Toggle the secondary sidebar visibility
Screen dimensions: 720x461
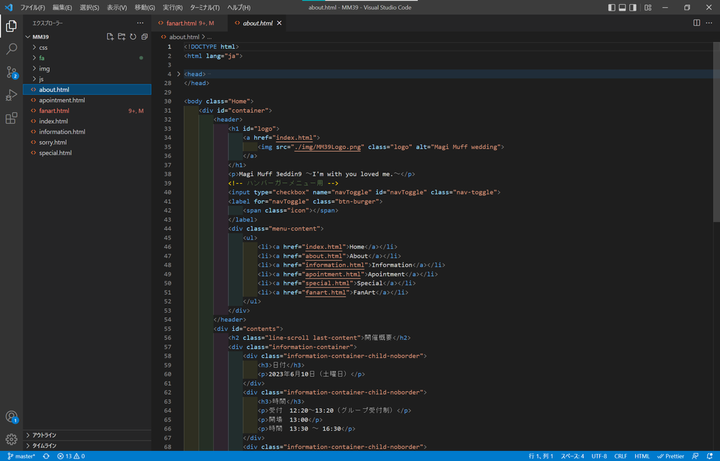tap(633, 7)
